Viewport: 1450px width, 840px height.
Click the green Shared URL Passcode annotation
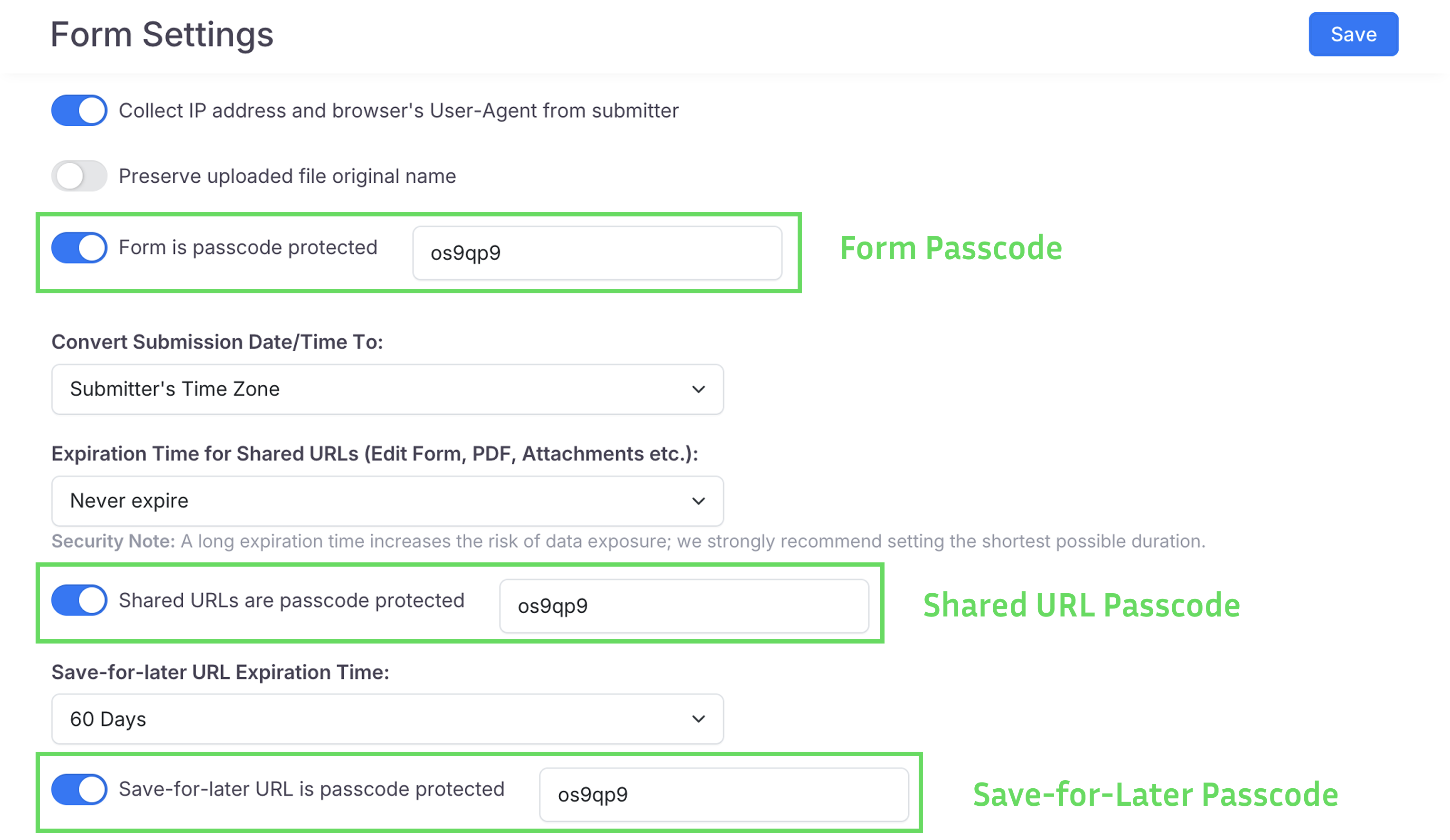pos(1081,606)
